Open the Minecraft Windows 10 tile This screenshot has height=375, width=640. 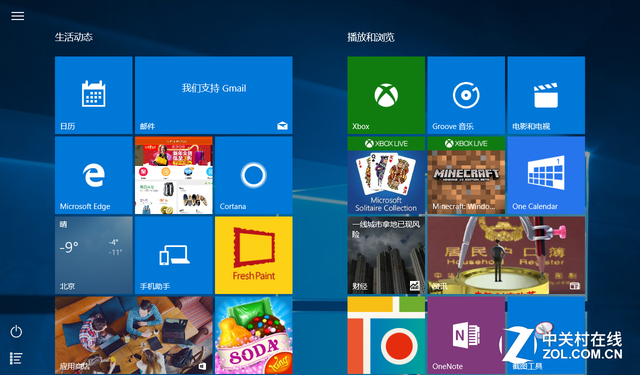pos(466,175)
